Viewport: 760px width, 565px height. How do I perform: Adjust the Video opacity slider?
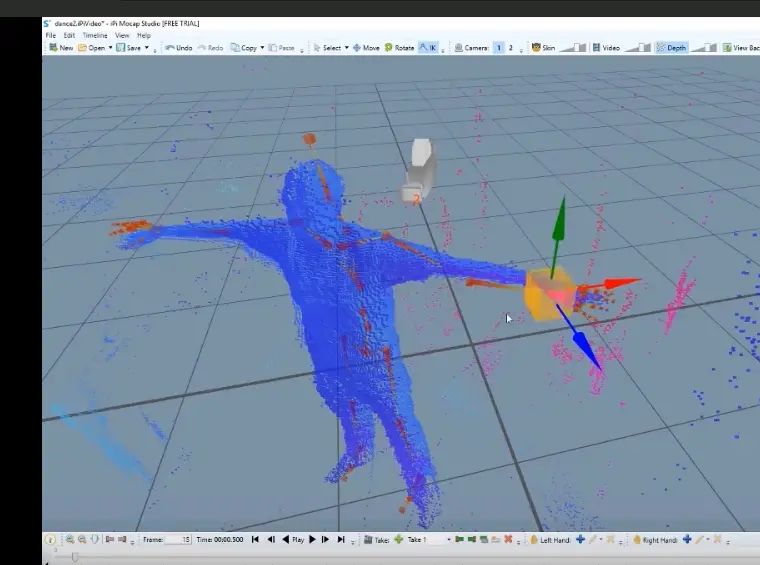point(637,47)
